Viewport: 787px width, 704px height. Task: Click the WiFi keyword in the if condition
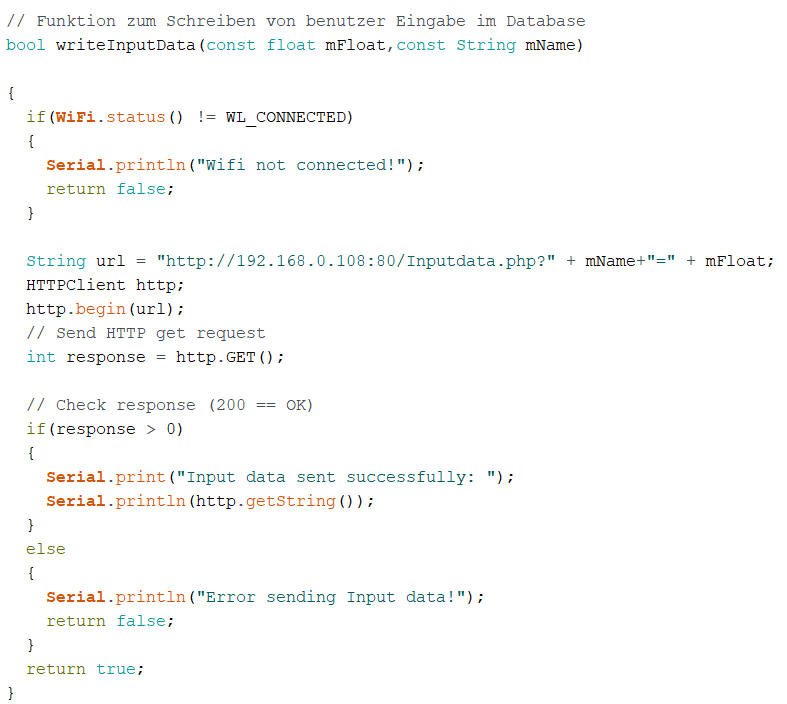coord(75,117)
